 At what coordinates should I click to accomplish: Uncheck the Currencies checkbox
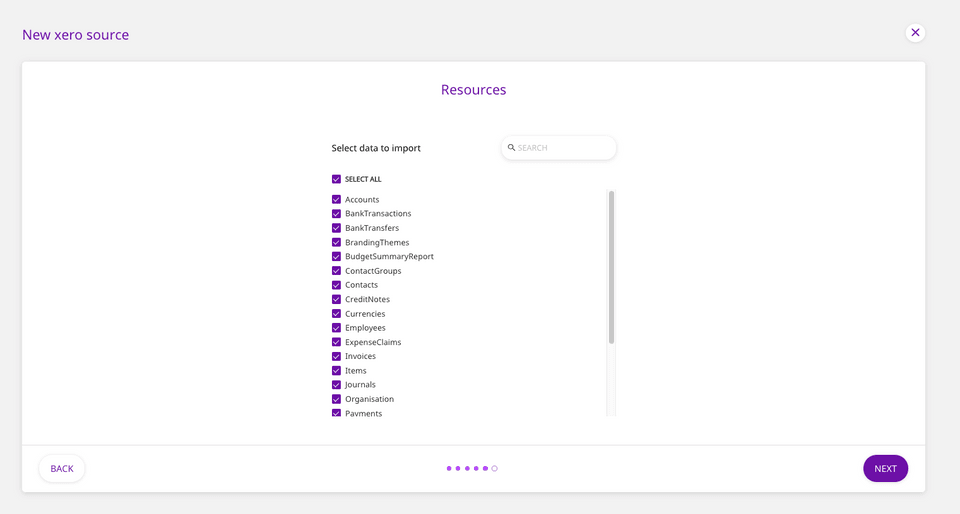(x=336, y=314)
